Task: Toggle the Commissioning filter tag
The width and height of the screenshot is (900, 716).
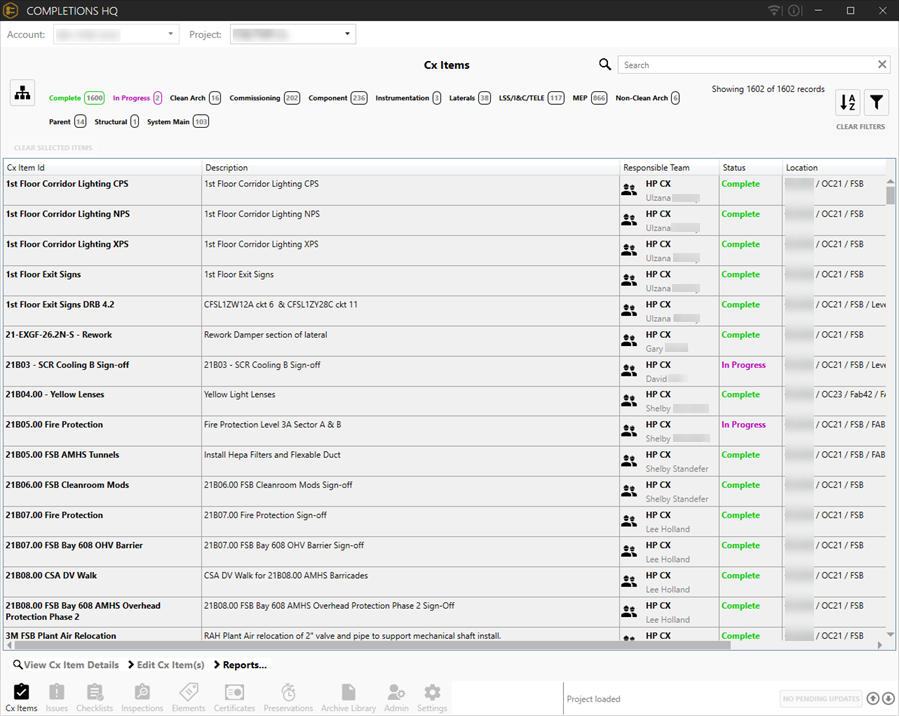Action: (264, 98)
